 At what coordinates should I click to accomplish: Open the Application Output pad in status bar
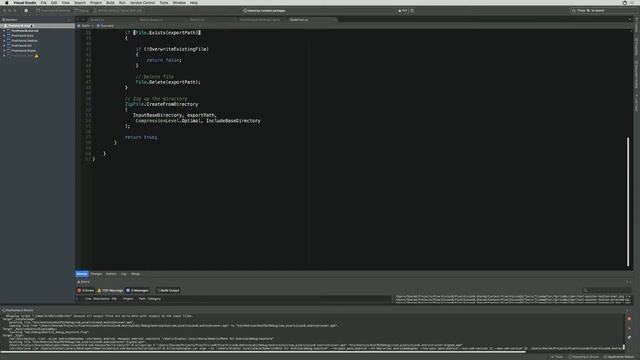618,357
